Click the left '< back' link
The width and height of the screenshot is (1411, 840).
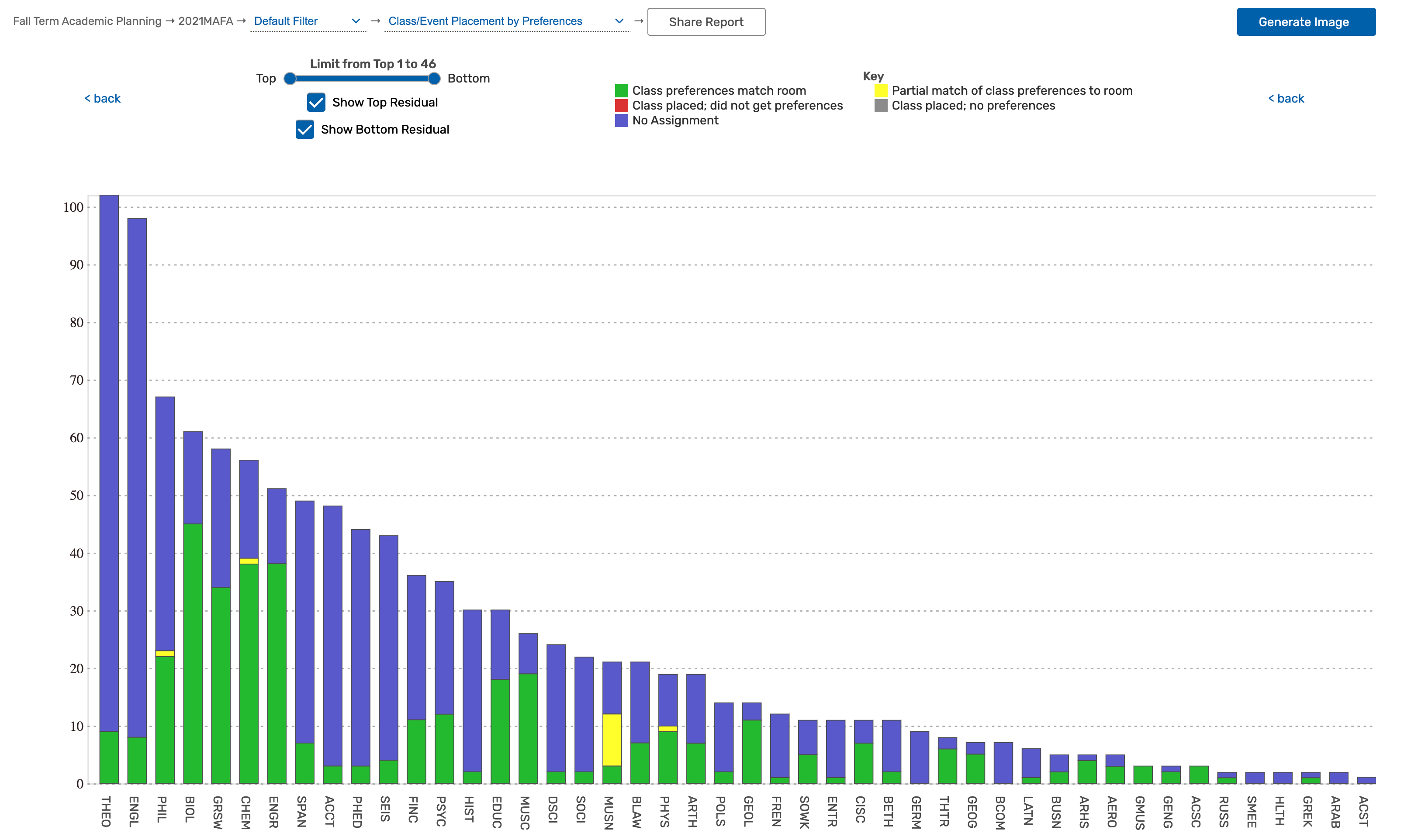click(103, 99)
